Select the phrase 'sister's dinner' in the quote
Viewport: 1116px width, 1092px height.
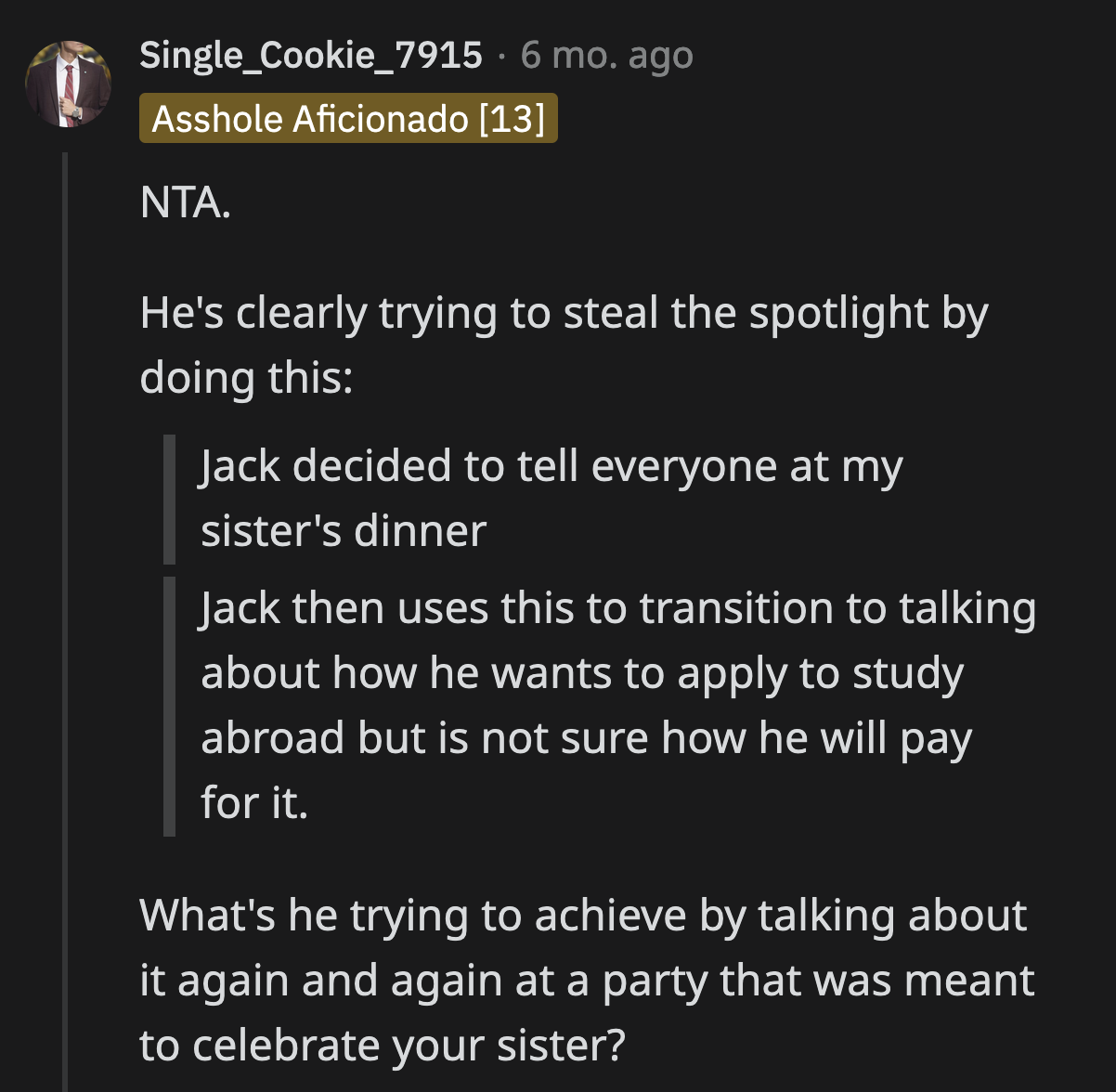(x=343, y=530)
